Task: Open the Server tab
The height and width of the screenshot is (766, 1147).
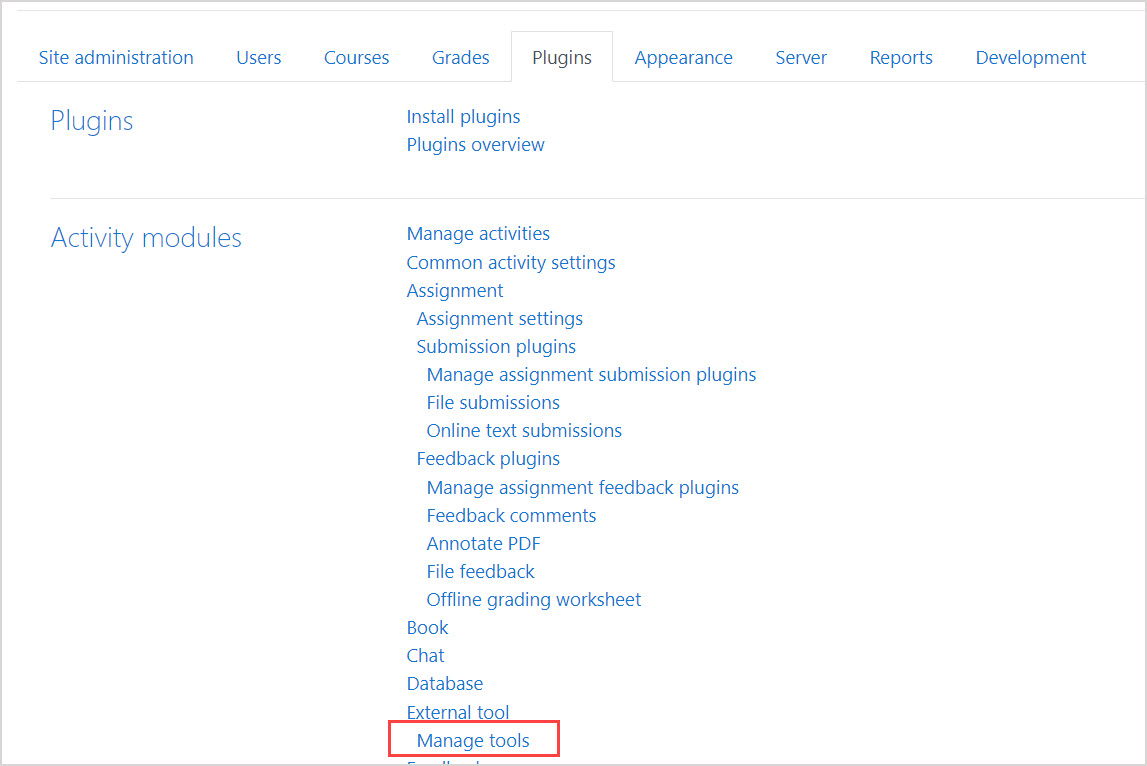Action: (x=800, y=57)
